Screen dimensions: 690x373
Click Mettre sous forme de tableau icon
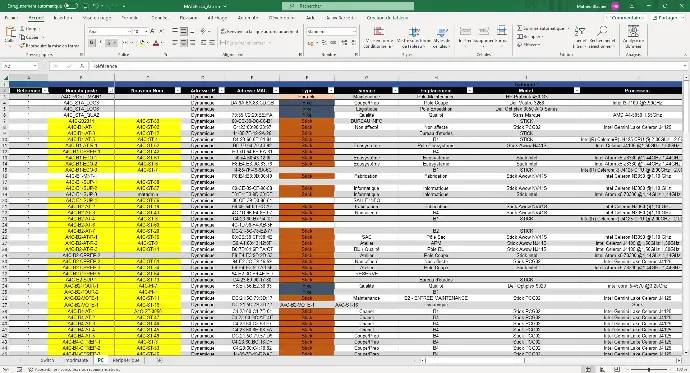tap(413, 37)
